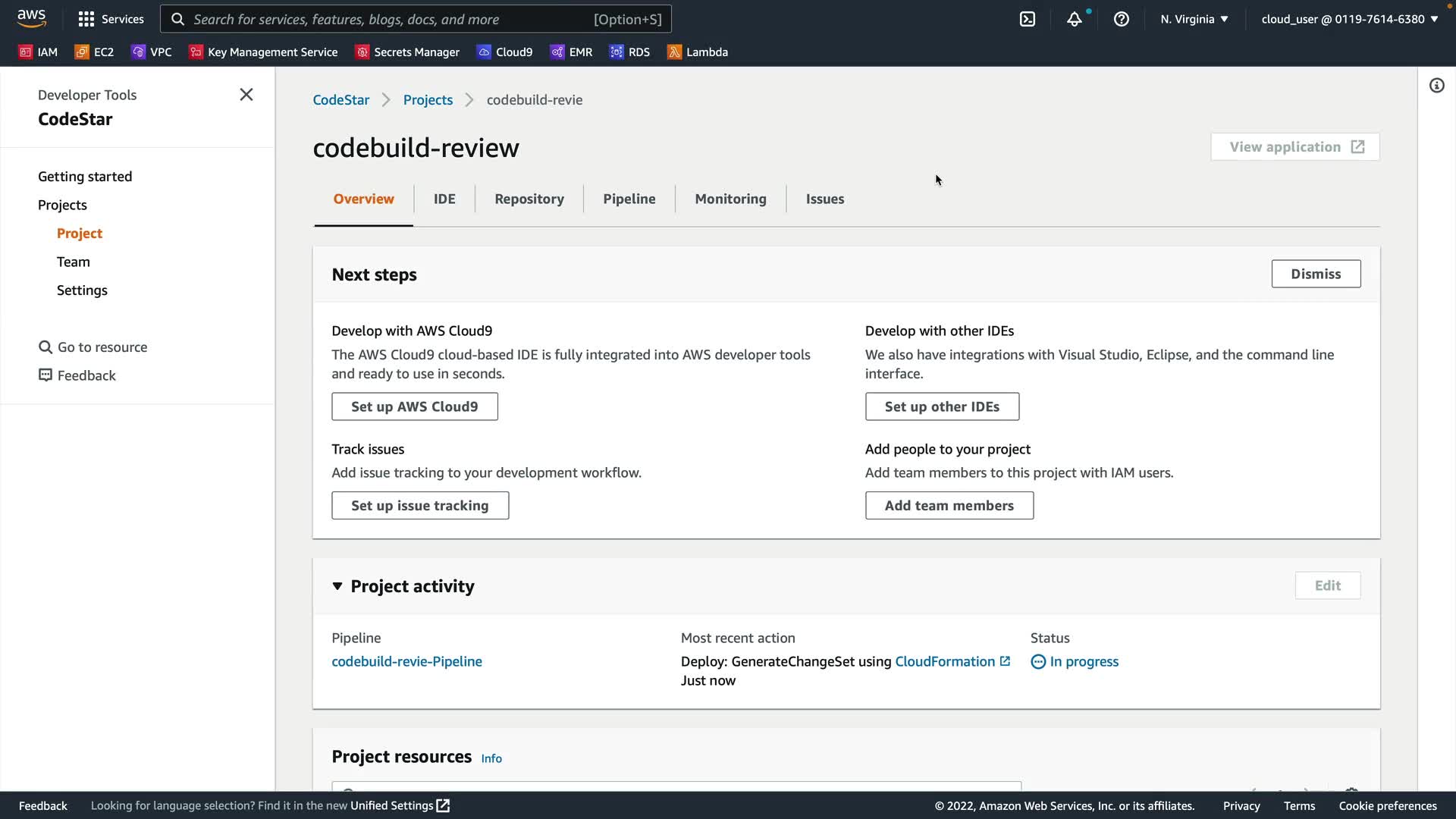This screenshot has width=1456, height=819.
Task: Expand the N. Virginia region dropdown
Action: click(1194, 19)
